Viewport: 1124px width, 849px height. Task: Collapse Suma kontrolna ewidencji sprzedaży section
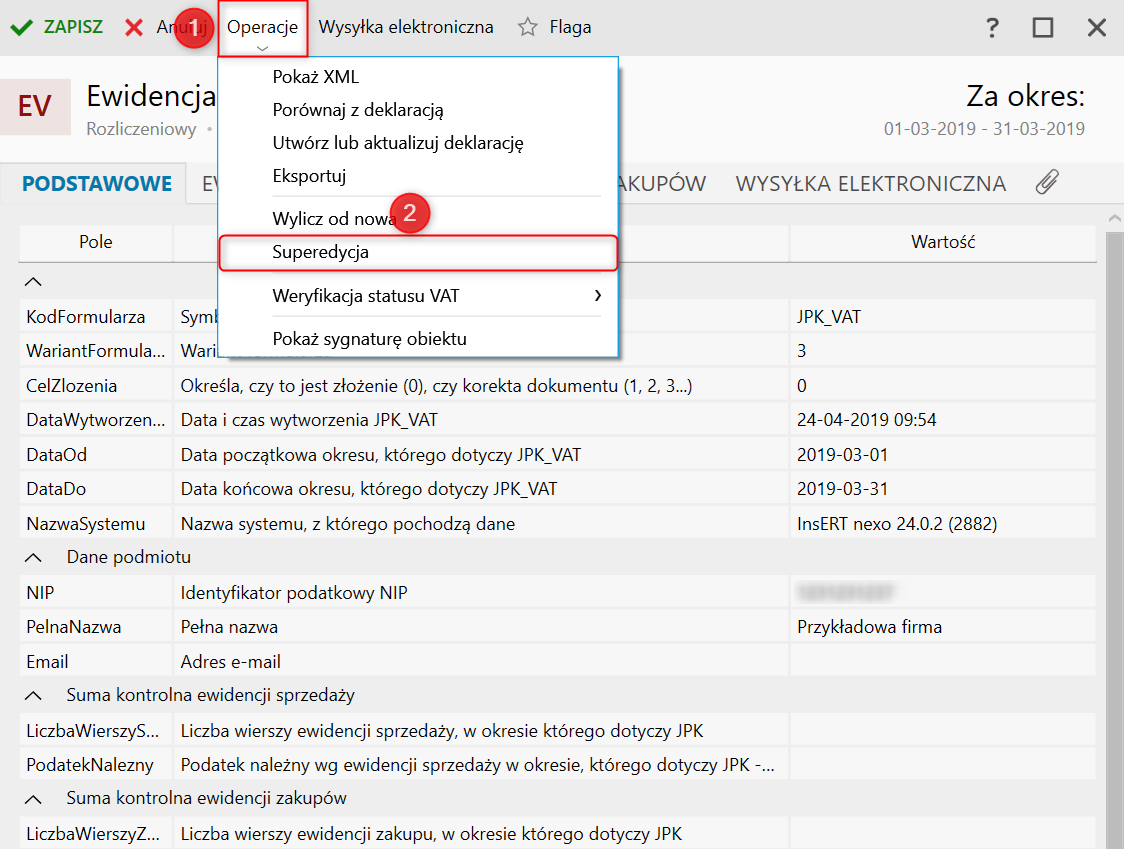pos(34,695)
